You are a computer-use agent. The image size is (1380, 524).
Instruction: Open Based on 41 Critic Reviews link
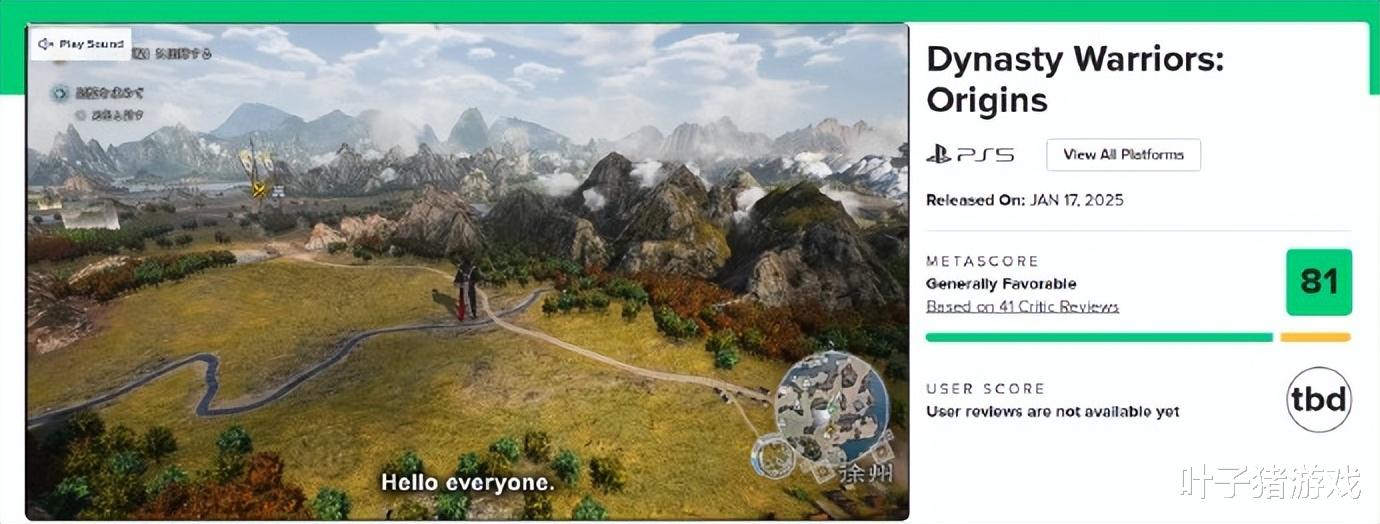point(1022,307)
